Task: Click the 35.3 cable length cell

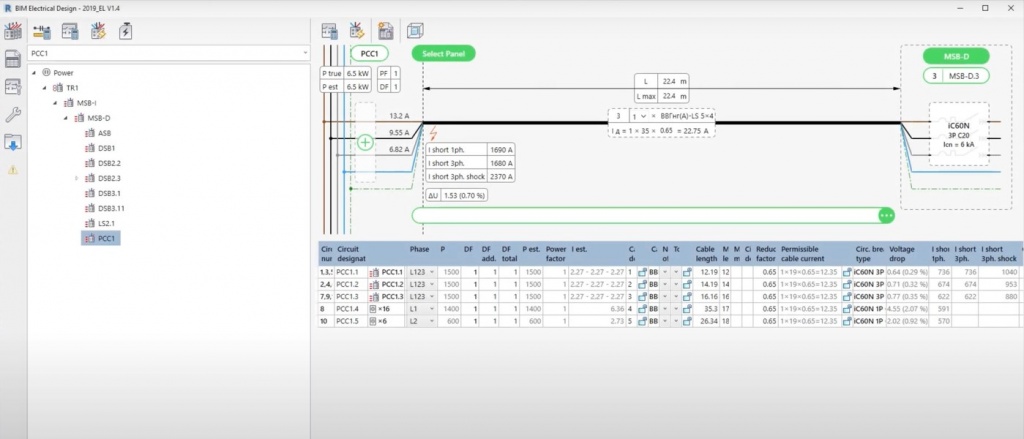Action: click(707, 308)
